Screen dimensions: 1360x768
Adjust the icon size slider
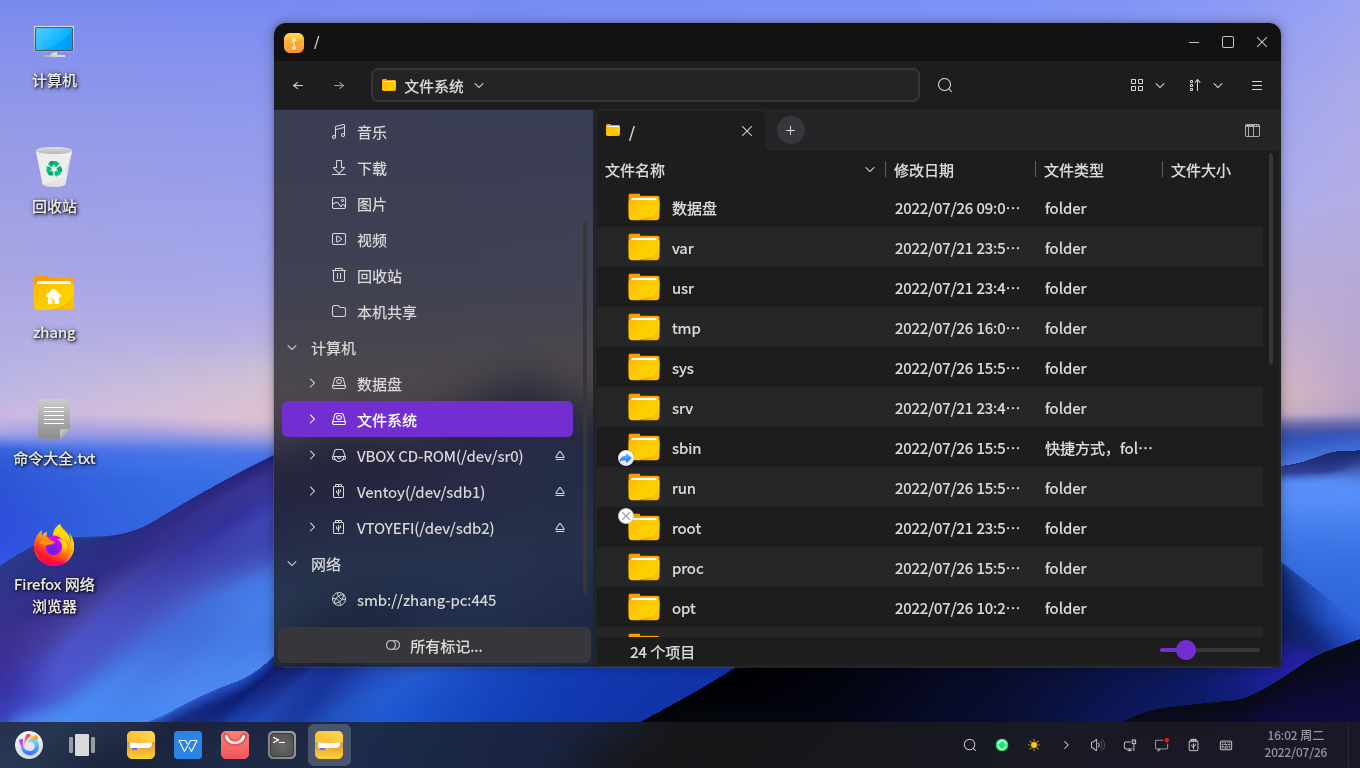pos(1185,650)
